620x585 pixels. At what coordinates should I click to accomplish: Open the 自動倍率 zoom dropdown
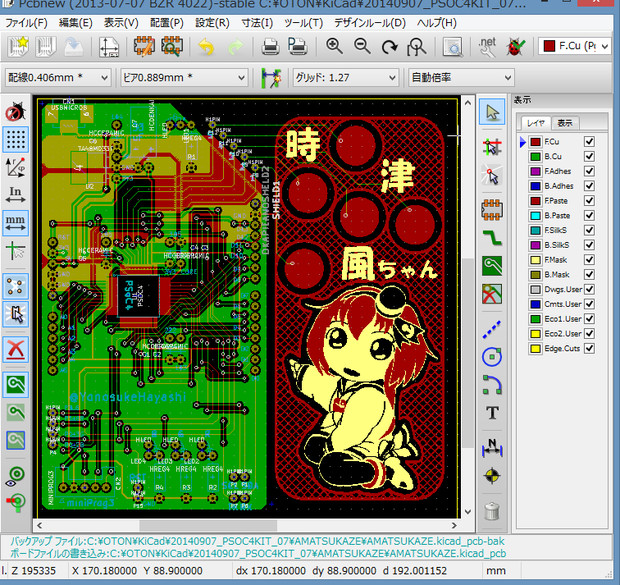[461, 78]
